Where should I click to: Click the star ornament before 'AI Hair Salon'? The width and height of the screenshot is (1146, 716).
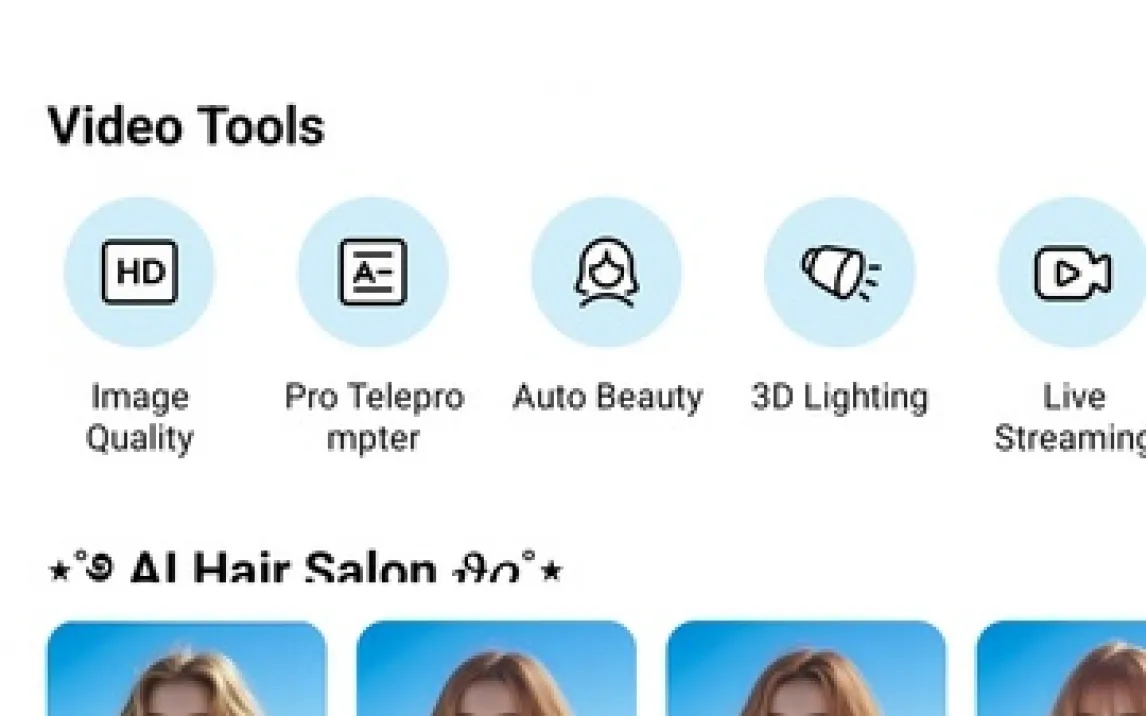coord(58,570)
